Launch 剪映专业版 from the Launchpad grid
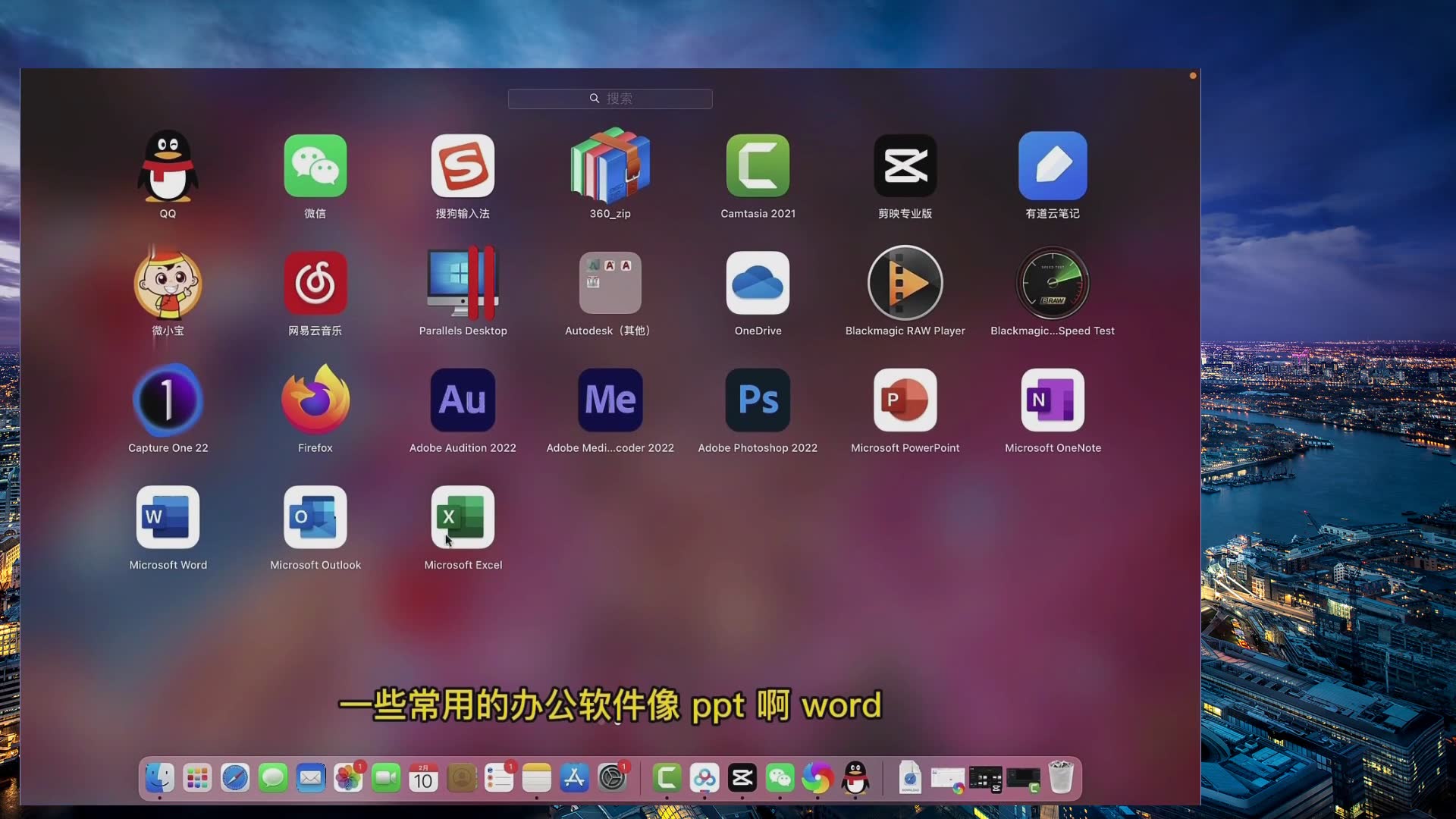1456x819 pixels. point(905,165)
